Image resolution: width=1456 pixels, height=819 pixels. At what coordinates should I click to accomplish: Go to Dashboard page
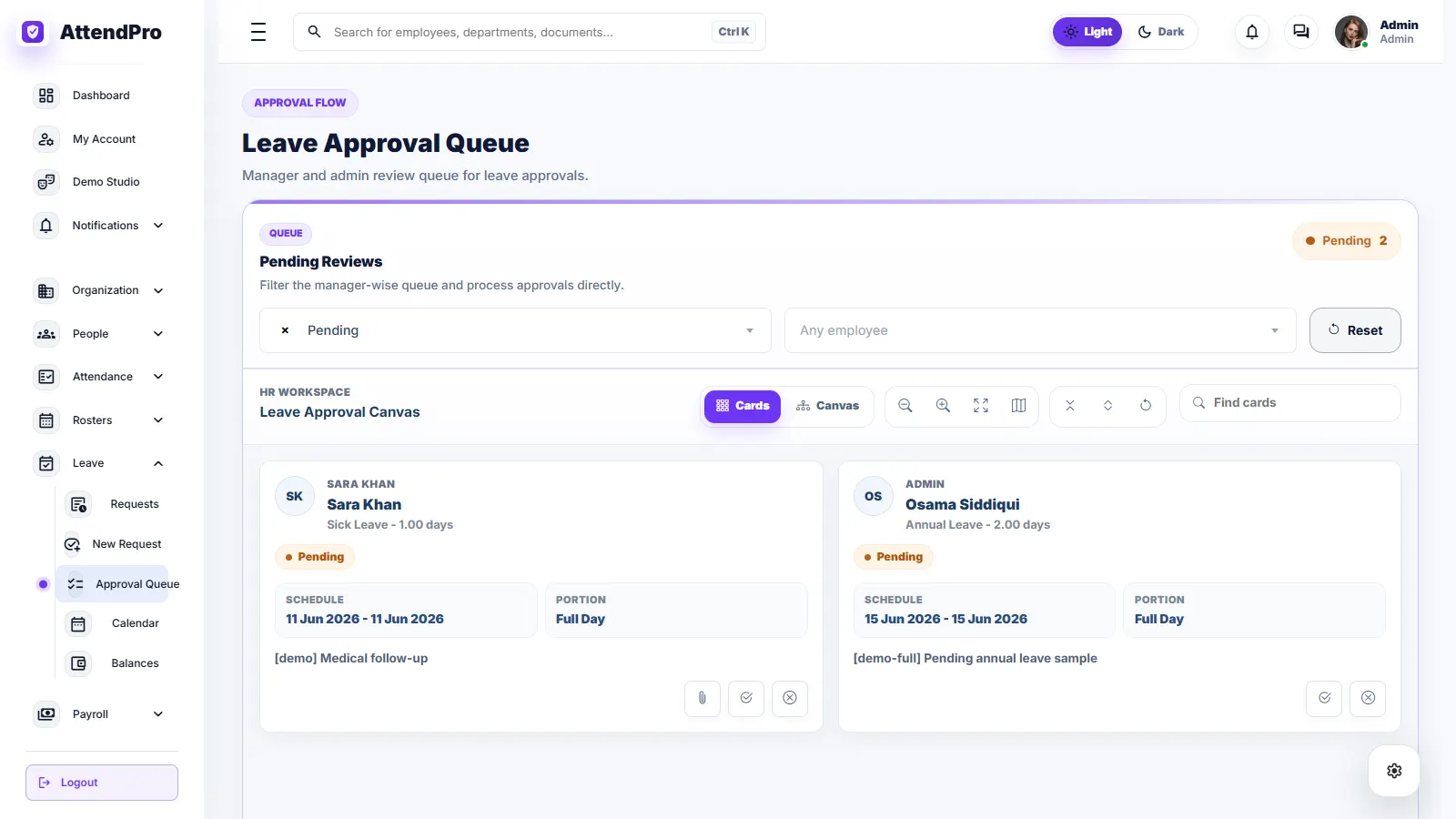101,96
